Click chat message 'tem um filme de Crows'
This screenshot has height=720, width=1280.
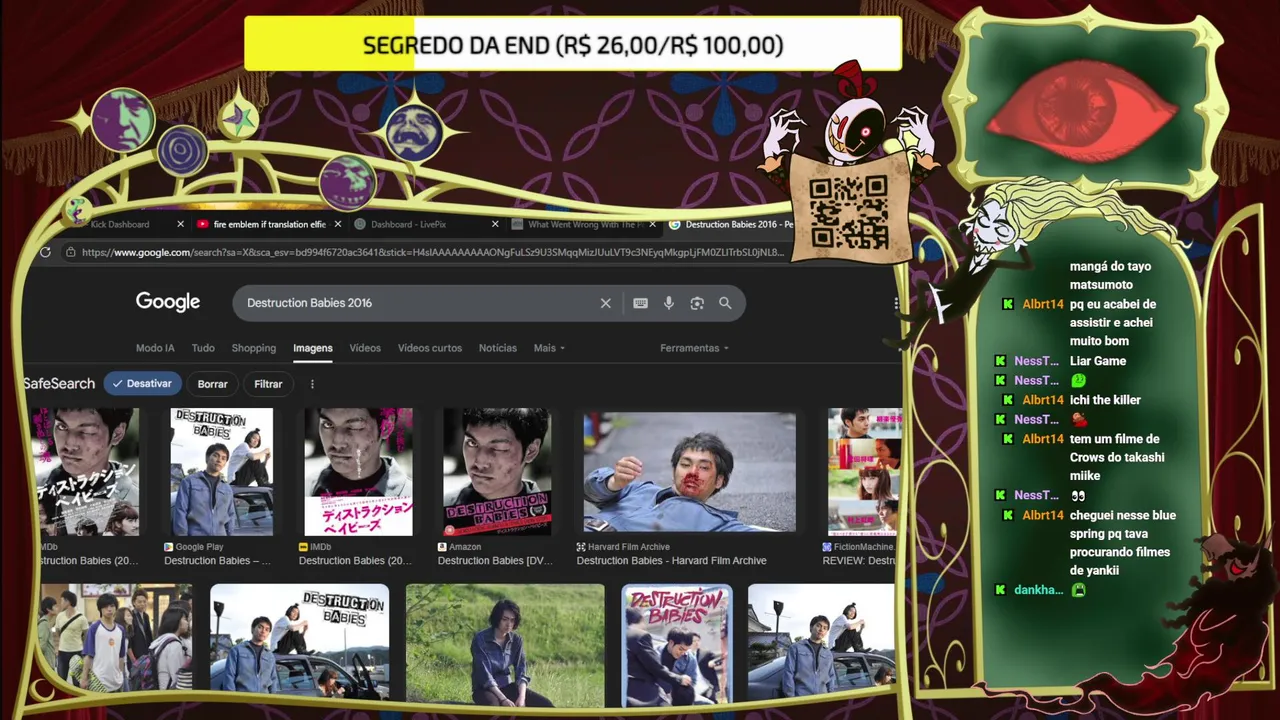1117,457
